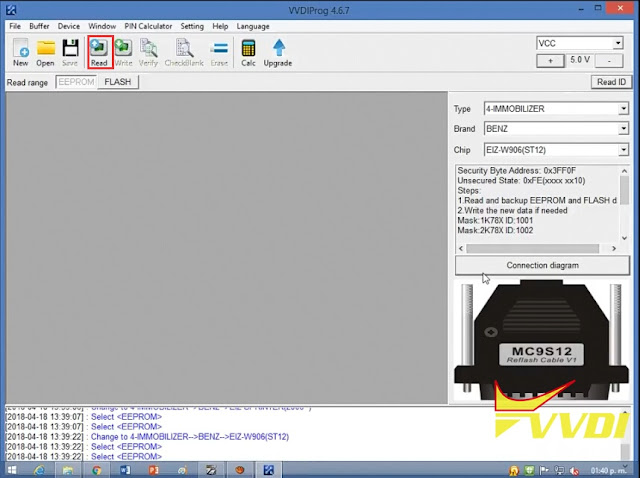Image resolution: width=640 pixels, height=478 pixels.
Task: Expand the Chip dropdown showing EIZ-W906(ST12)
Action: click(623, 150)
